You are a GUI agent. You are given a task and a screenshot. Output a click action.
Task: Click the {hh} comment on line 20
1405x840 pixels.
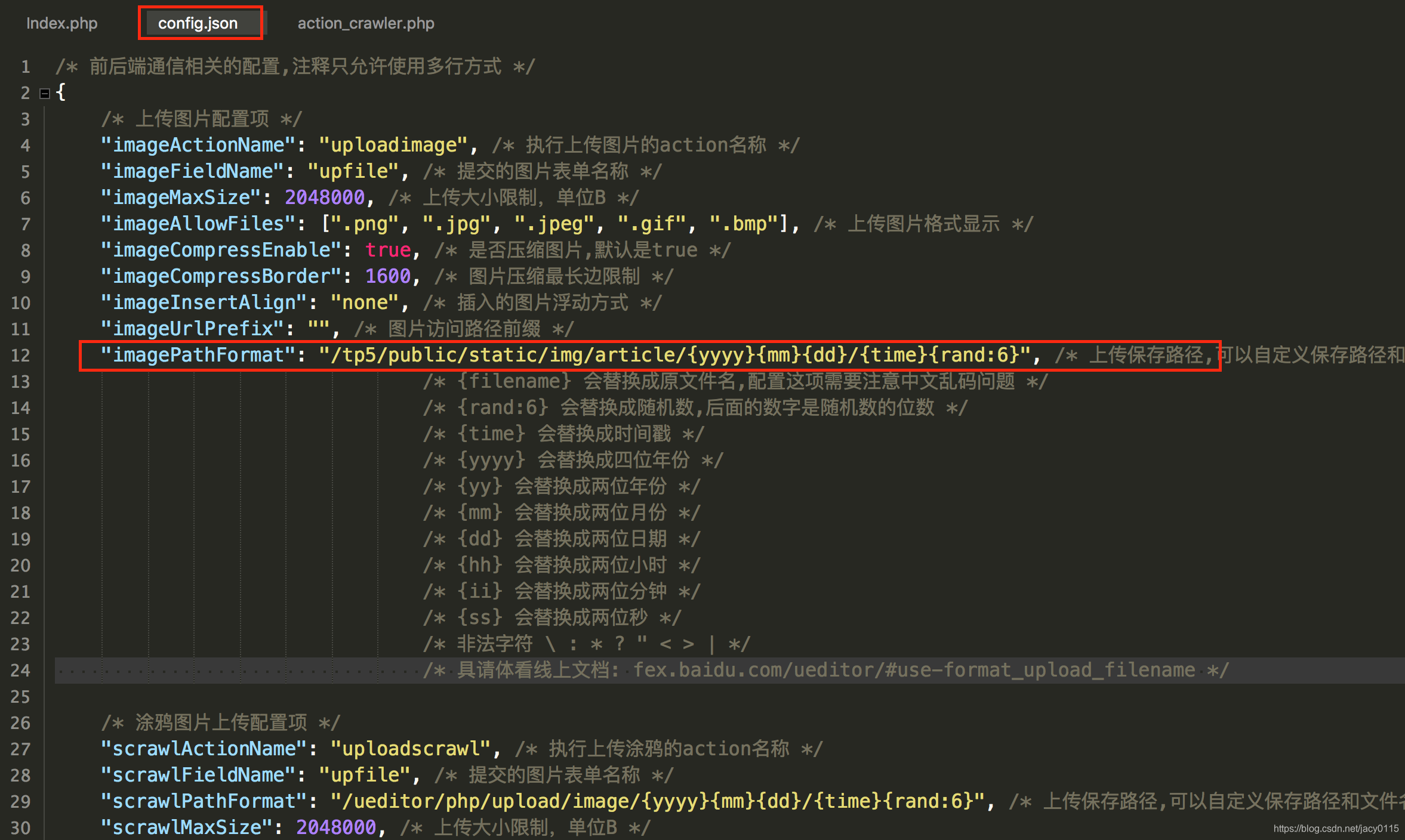562,565
